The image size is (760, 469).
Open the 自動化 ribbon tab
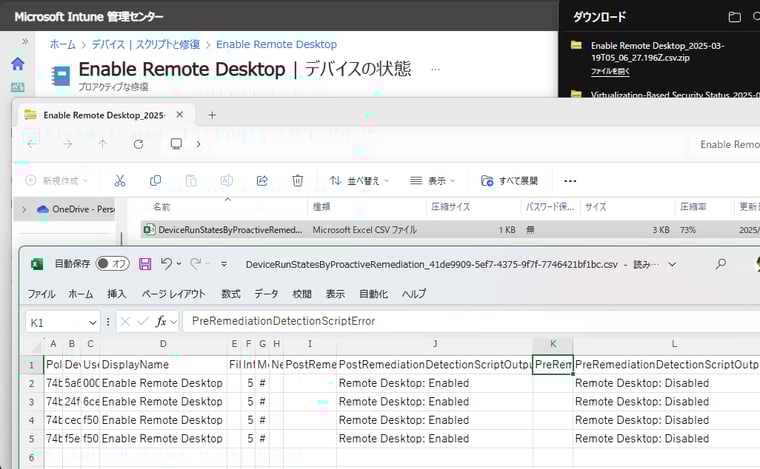coord(373,294)
